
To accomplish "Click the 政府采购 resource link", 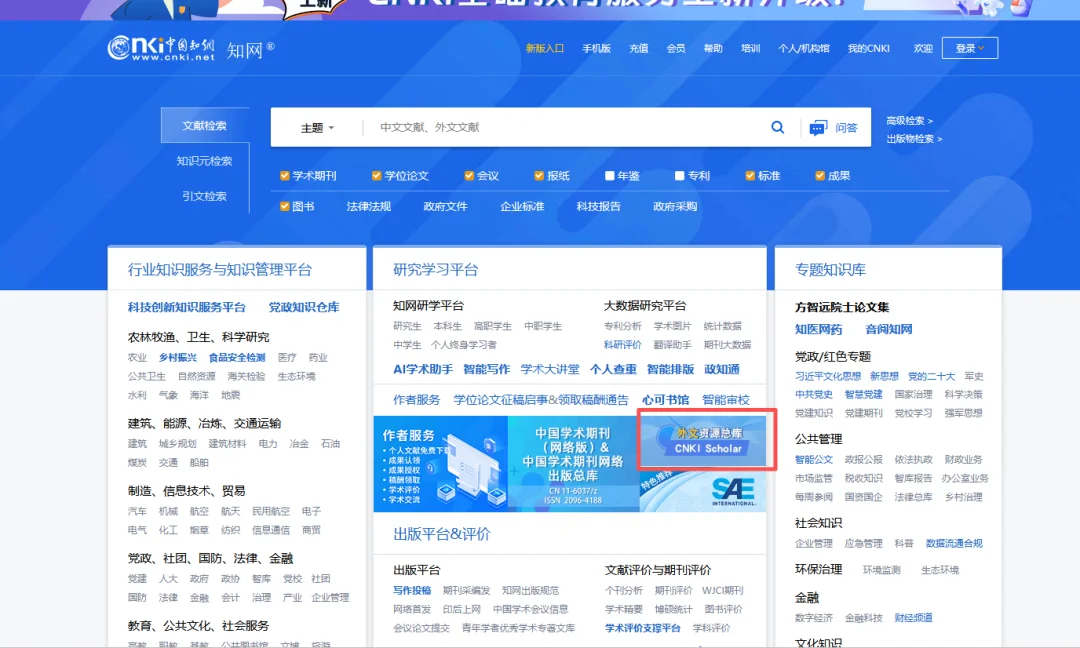I will point(675,206).
